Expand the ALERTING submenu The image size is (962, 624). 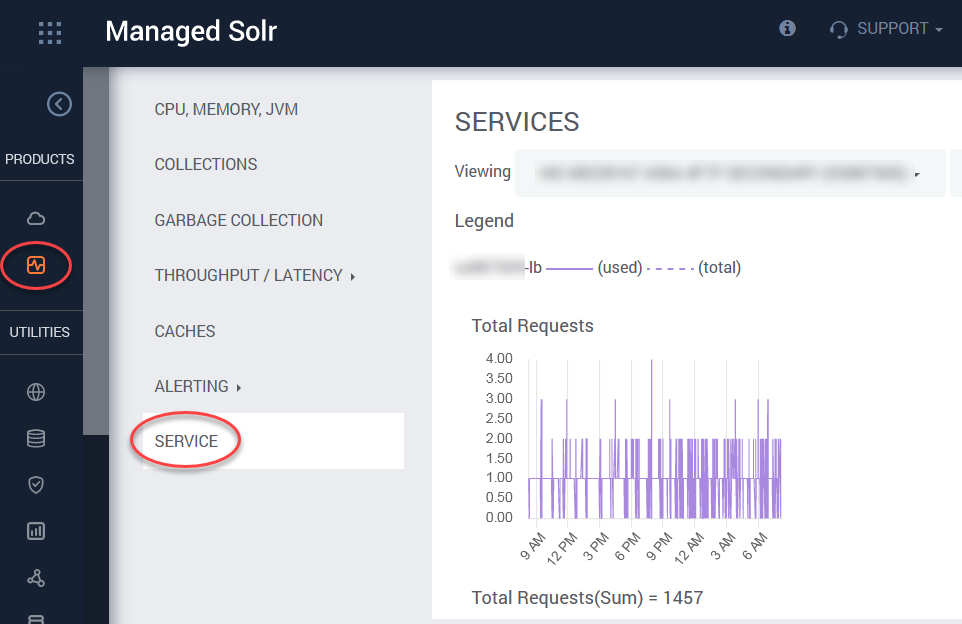[198, 387]
